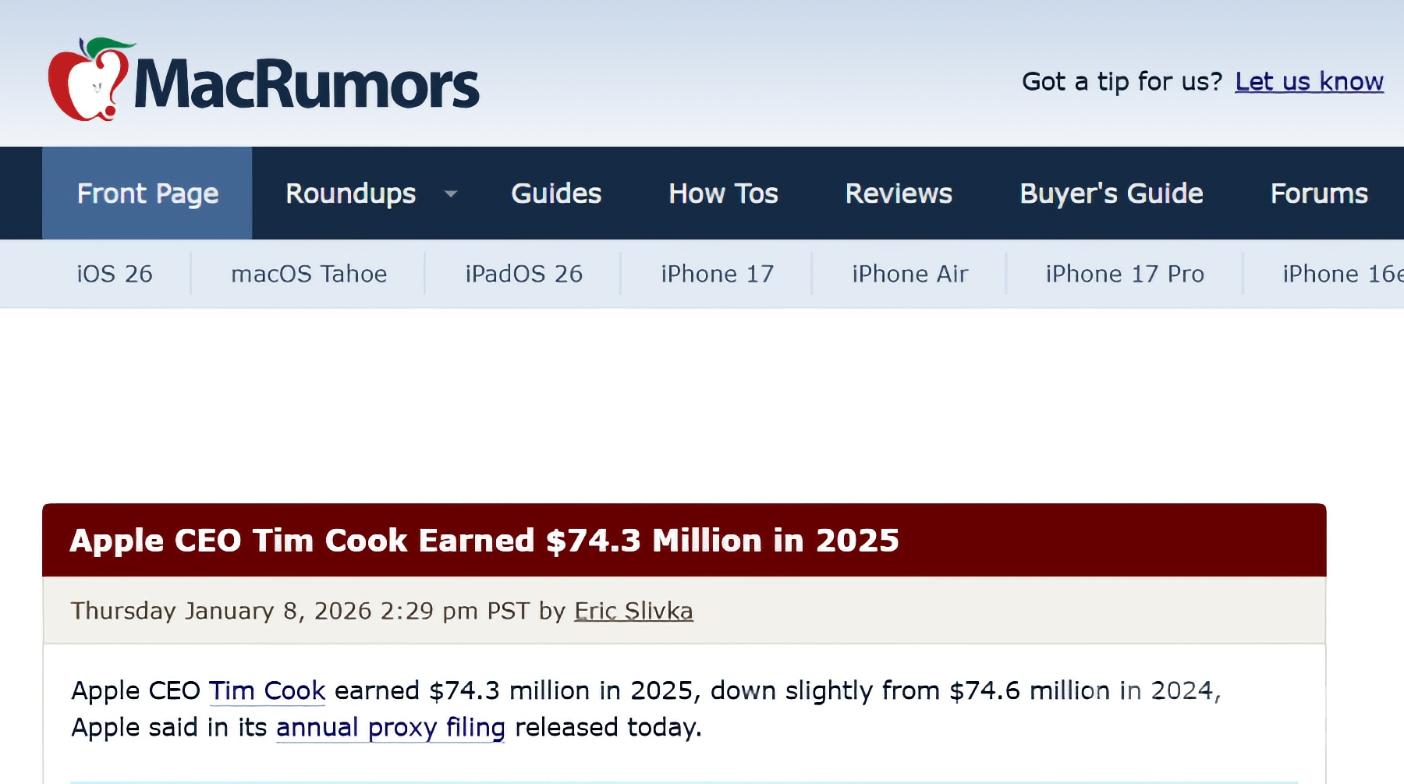Screen dimensions: 1404x784
Task: Select the iPadOS 26 topic link
Action: [x=524, y=274]
